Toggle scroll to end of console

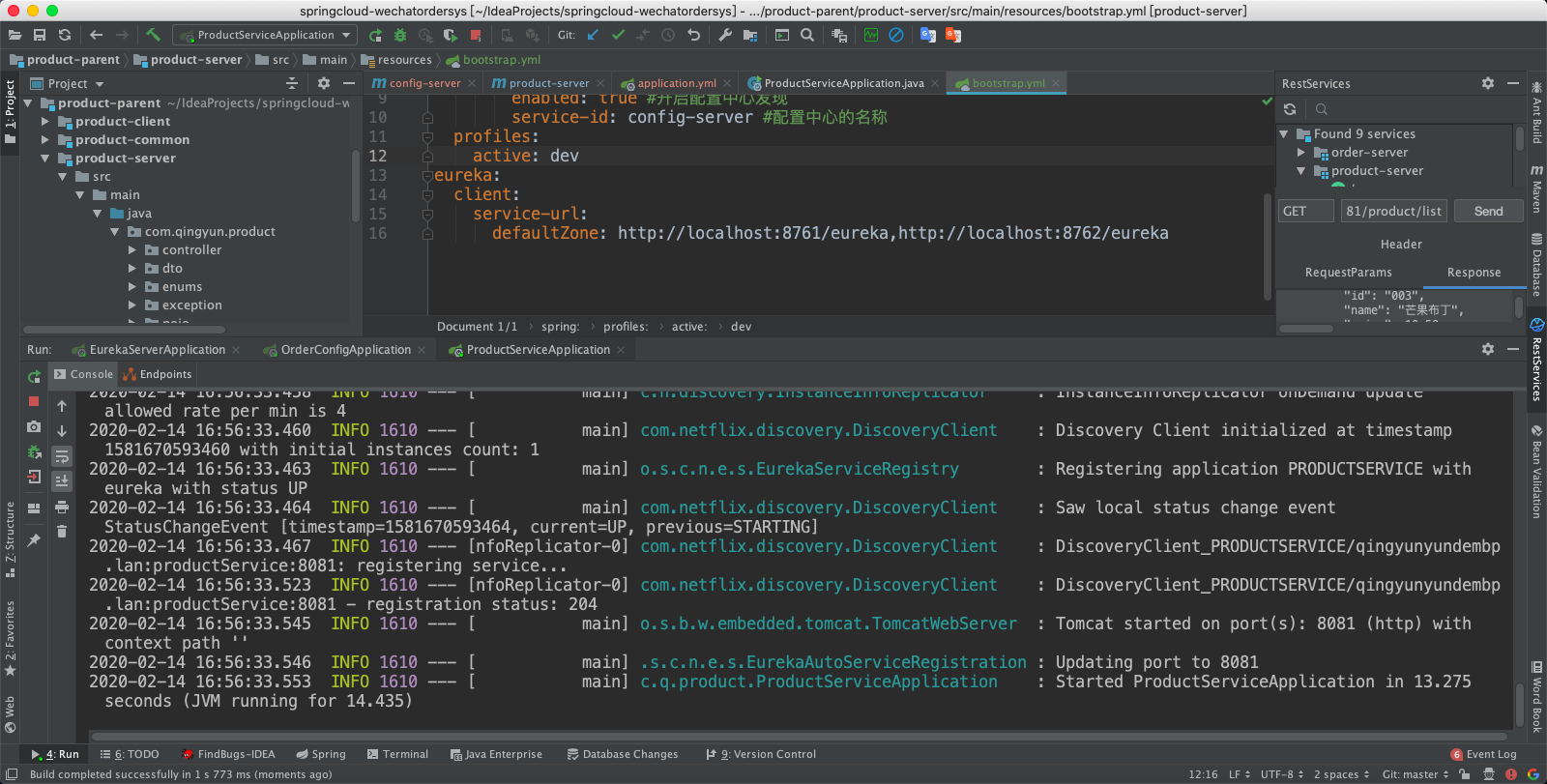tap(62, 480)
